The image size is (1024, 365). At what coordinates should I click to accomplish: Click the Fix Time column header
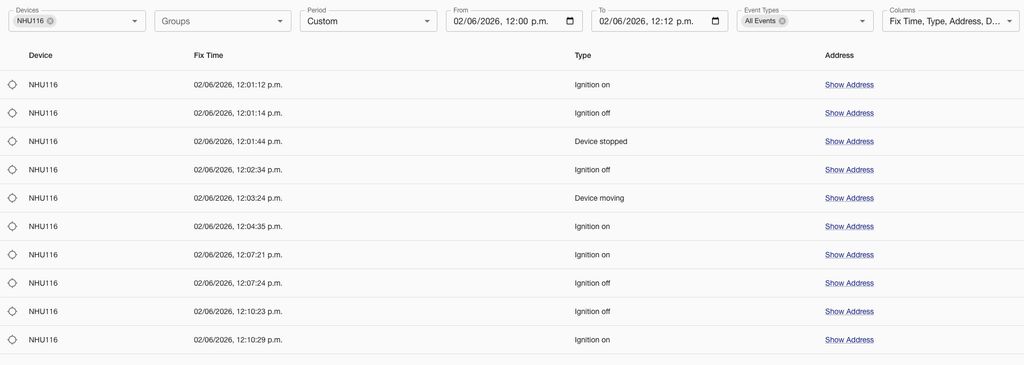(208, 56)
